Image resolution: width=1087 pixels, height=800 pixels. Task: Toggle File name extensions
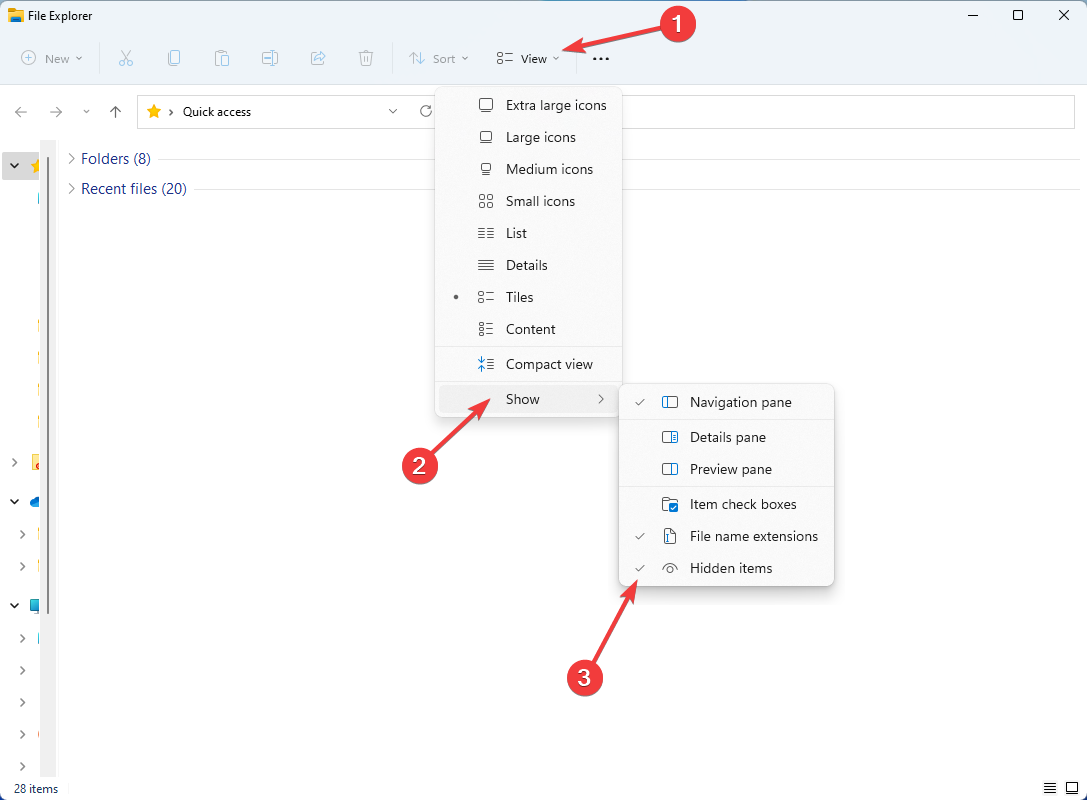tap(726, 536)
